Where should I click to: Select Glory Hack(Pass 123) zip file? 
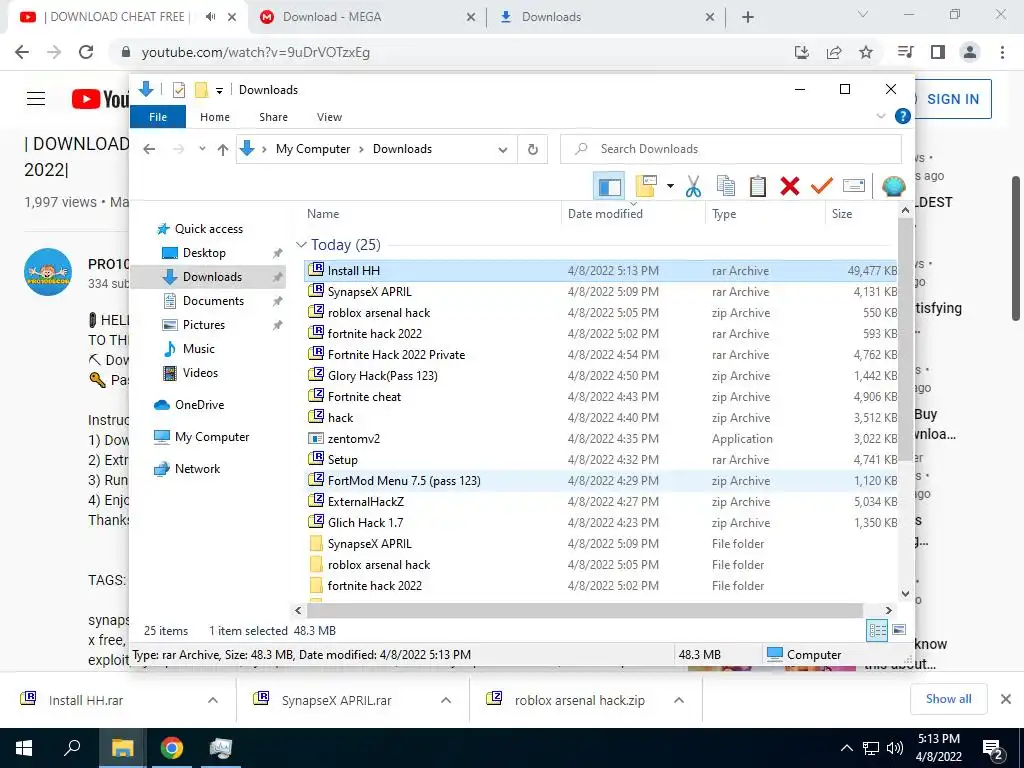601,376
